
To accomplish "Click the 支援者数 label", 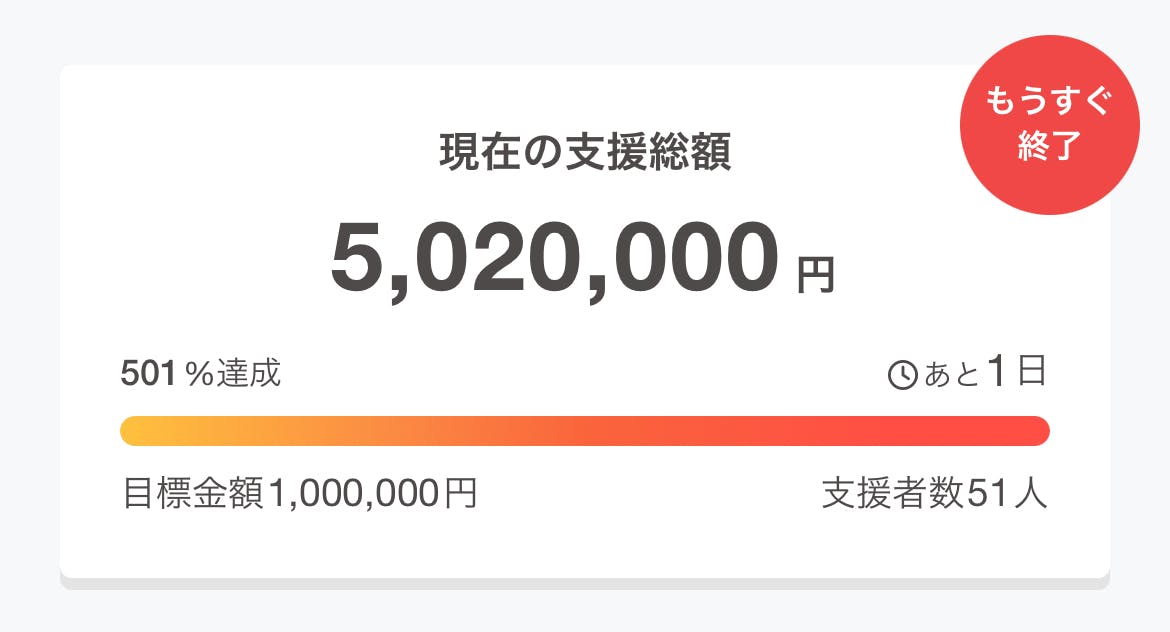I will pos(892,493).
